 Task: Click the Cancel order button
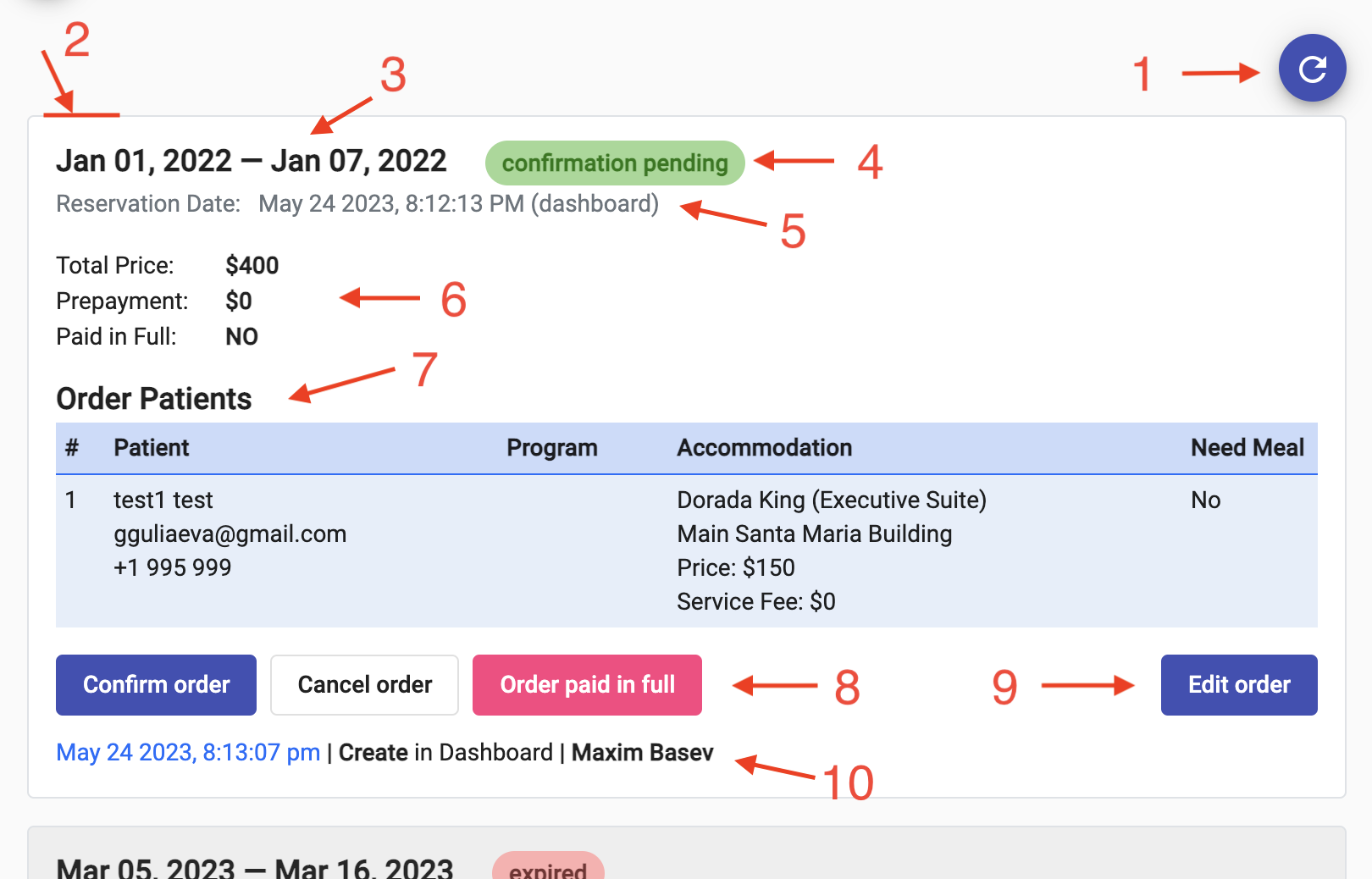(x=364, y=684)
